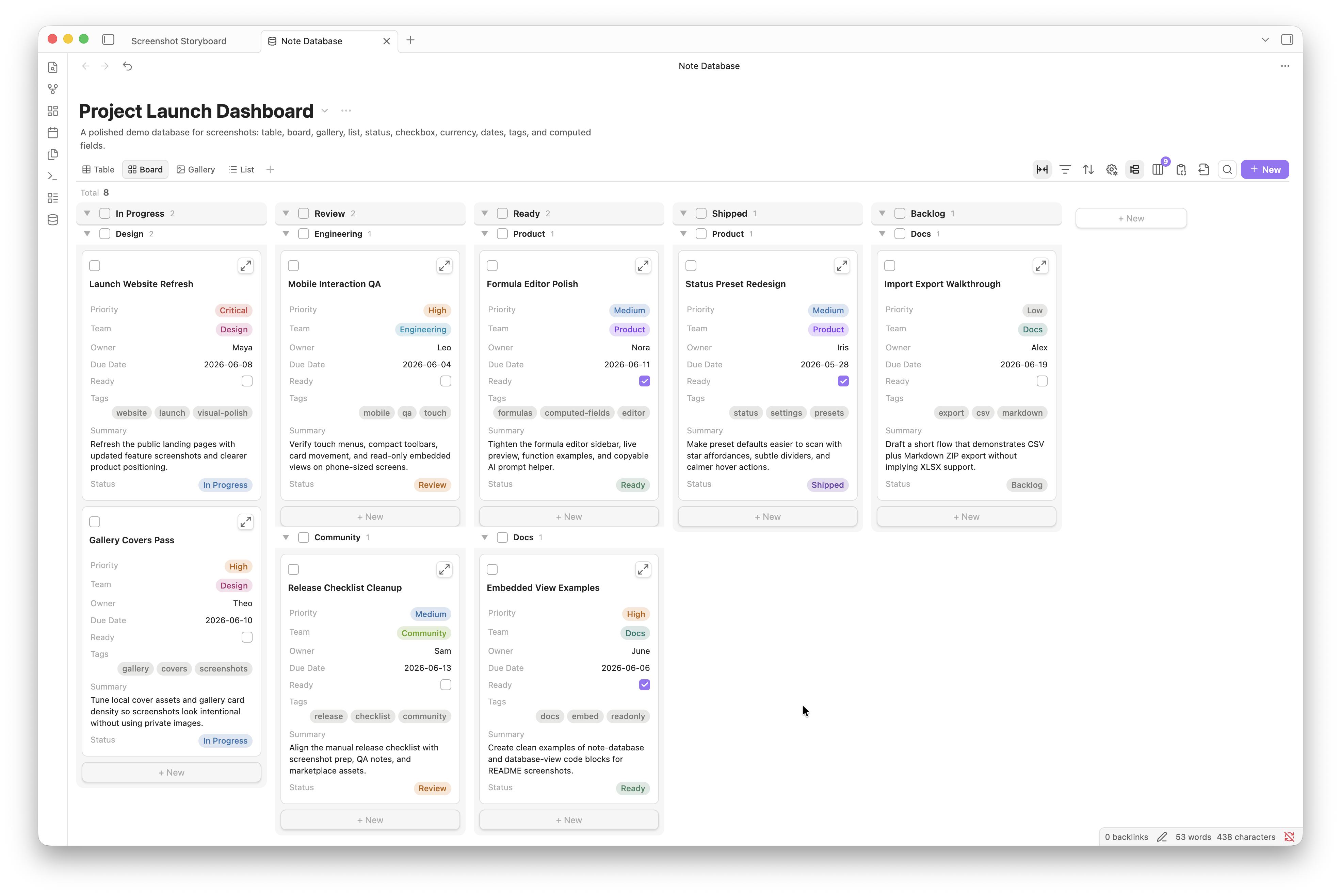The height and width of the screenshot is (896, 1341).
Task: Expand the Status Preset Redesign card
Action: [x=841, y=266]
